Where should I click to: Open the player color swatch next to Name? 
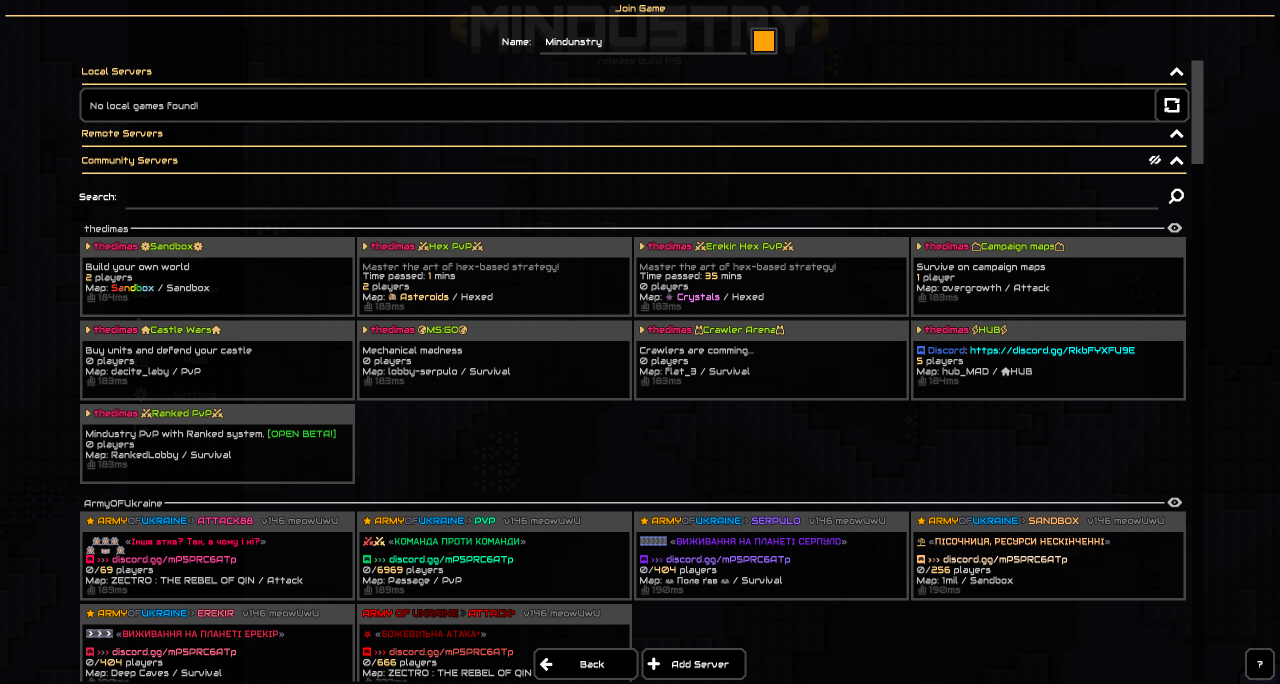[763, 41]
